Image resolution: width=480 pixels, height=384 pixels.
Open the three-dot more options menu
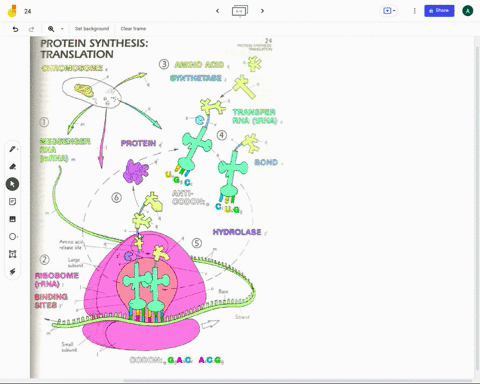point(414,11)
